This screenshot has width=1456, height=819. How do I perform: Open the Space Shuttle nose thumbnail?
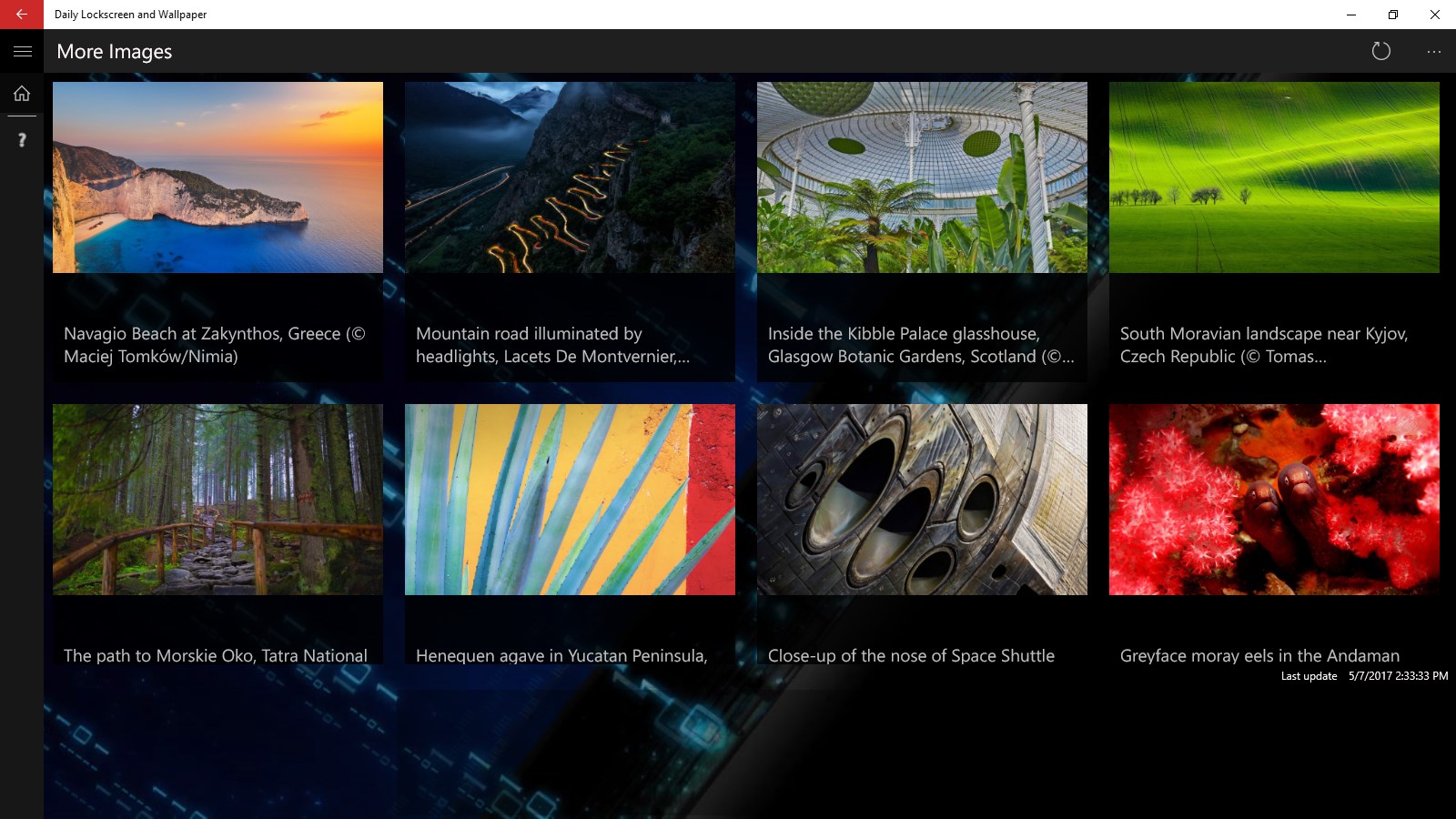(x=922, y=500)
